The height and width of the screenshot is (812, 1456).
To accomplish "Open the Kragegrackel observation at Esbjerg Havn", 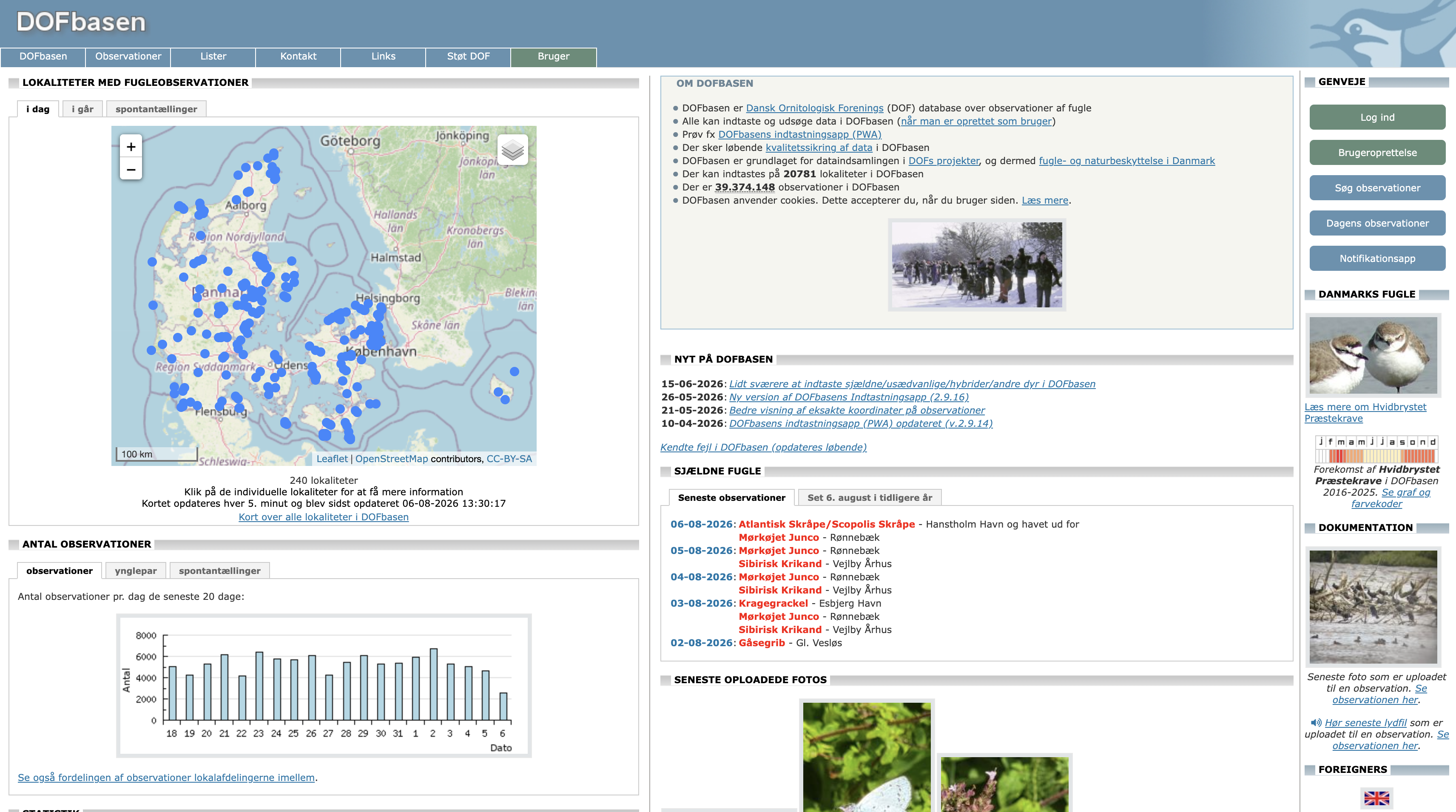I will tap(773, 604).
